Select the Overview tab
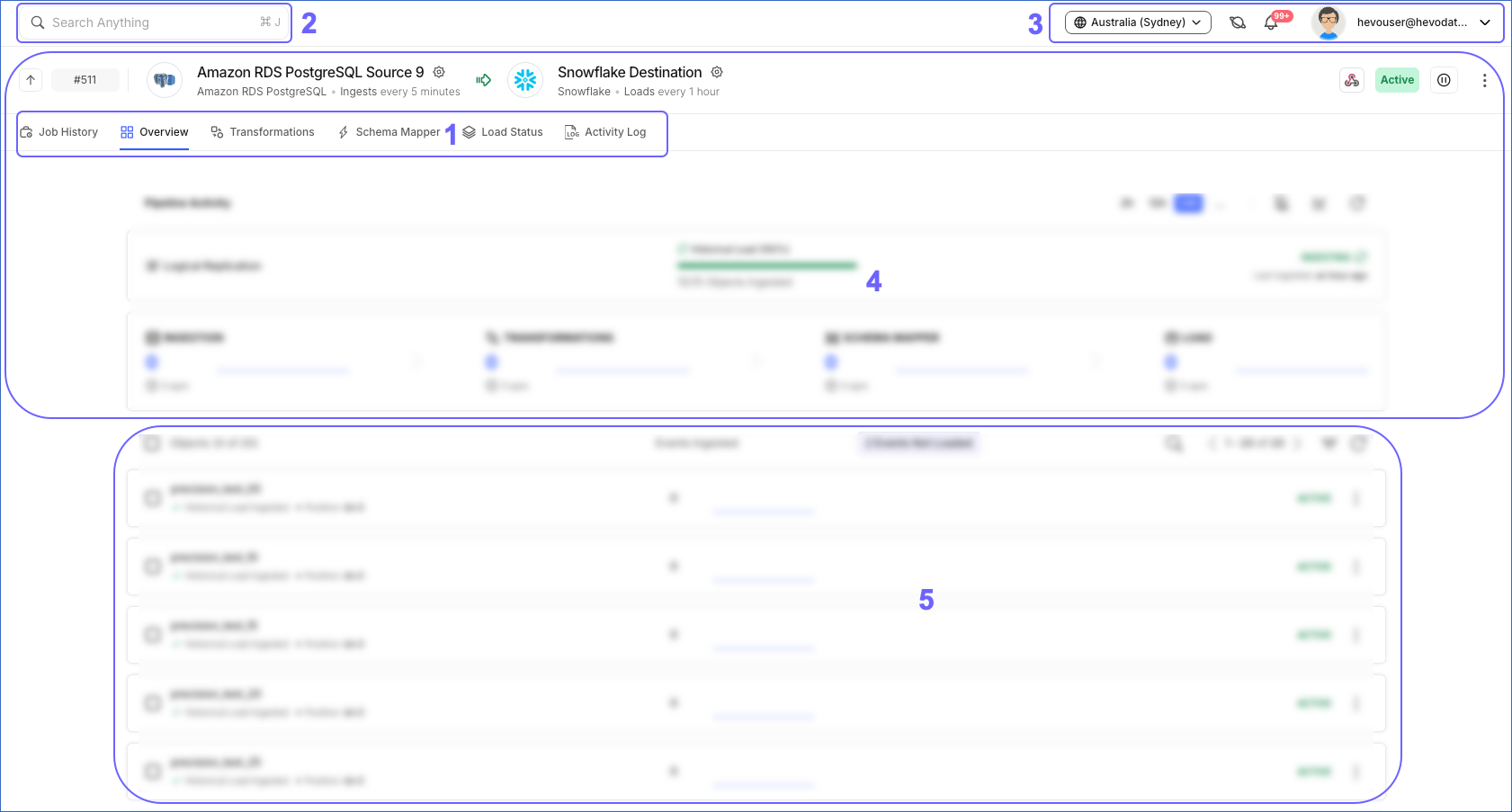Image resolution: width=1512 pixels, height=812 pixels. tap(155, 132)
